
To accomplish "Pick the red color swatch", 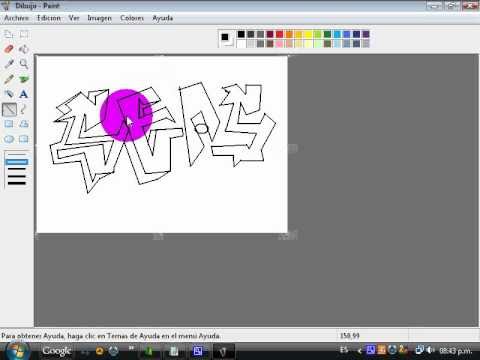I will click(x=279, y=34).
